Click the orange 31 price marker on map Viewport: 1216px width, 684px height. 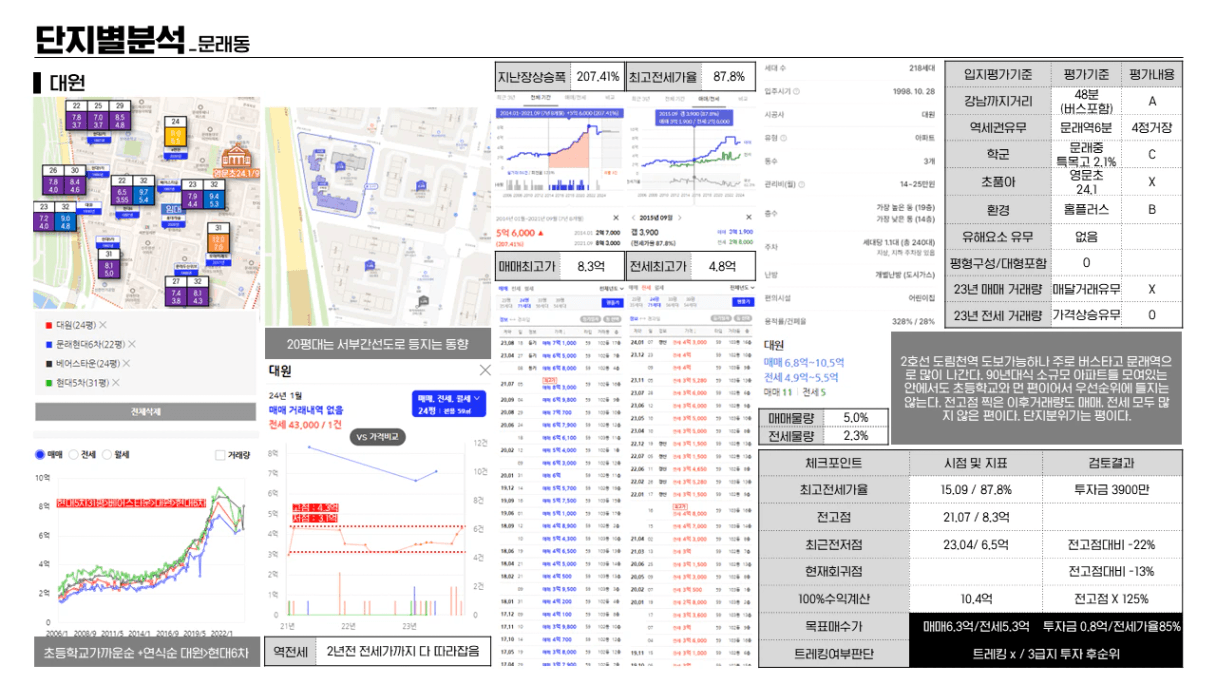219,239
